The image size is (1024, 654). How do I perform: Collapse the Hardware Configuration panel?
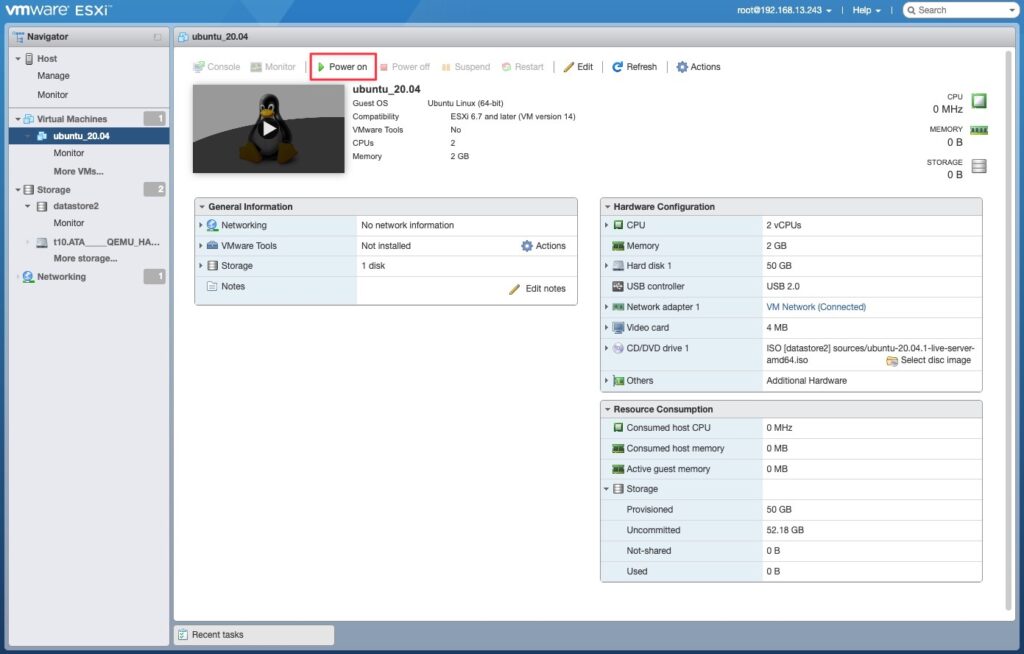[607, 206]
